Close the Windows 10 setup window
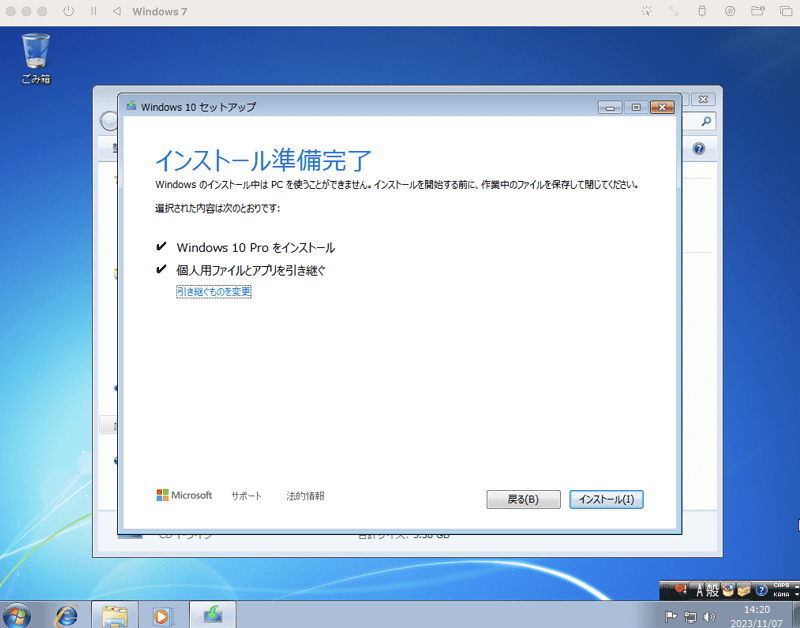Image resolution: width=800 pixels, height=628 pixels. [x=662, y=107]
